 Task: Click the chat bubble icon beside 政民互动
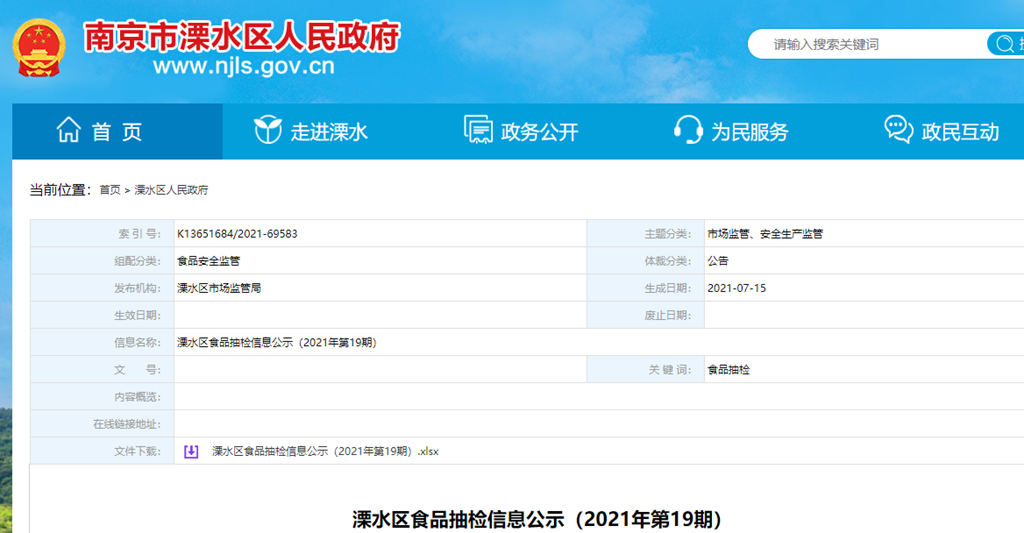[898, 130]
